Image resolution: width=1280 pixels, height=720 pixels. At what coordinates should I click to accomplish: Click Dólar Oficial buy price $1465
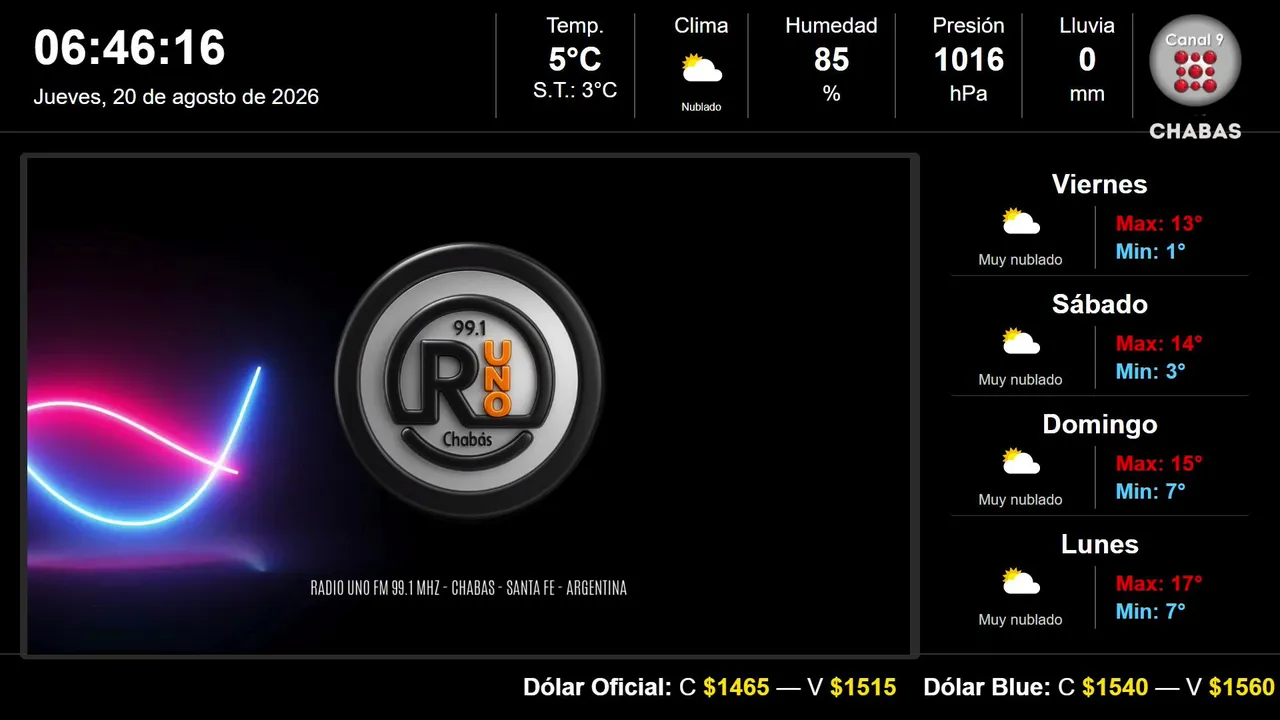coord(736,687)
